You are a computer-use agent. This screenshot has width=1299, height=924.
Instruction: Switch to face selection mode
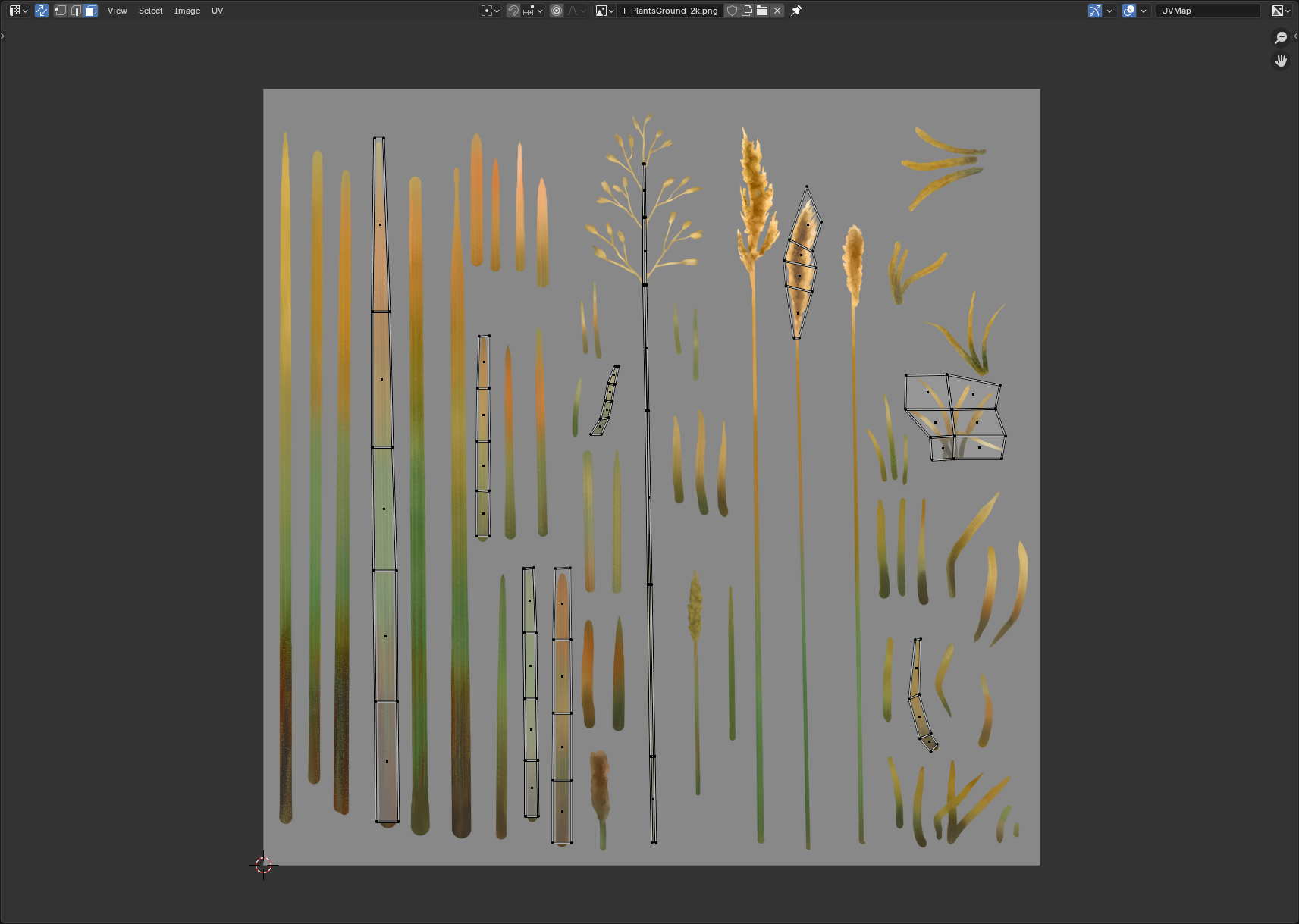tap(91, 11)
